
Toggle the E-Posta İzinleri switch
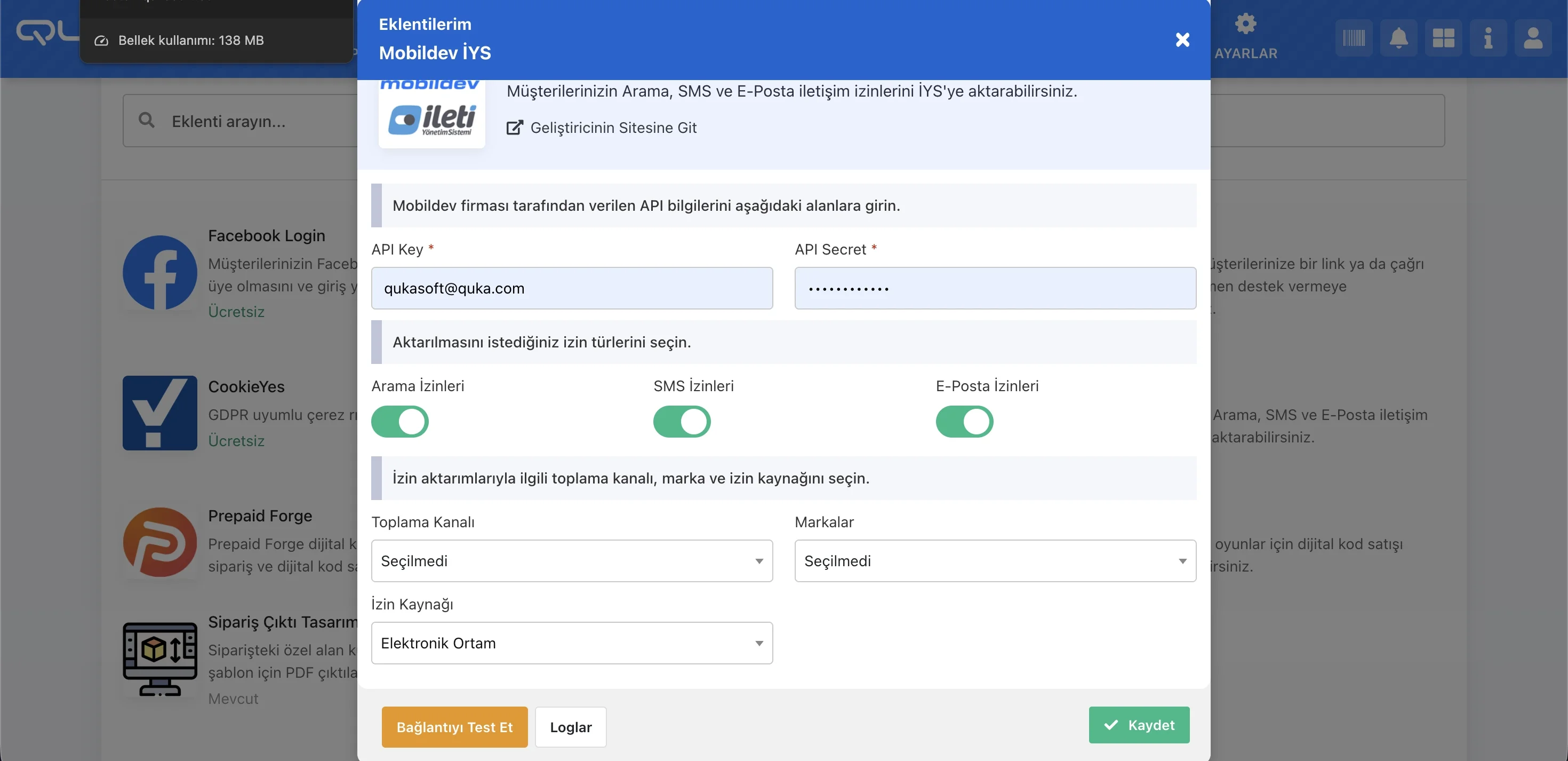click(964, 422)
